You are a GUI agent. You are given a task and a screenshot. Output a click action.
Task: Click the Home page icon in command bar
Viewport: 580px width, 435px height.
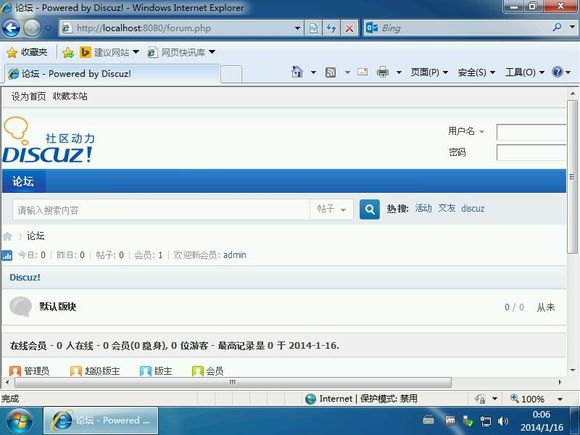[x=297, y=72]
